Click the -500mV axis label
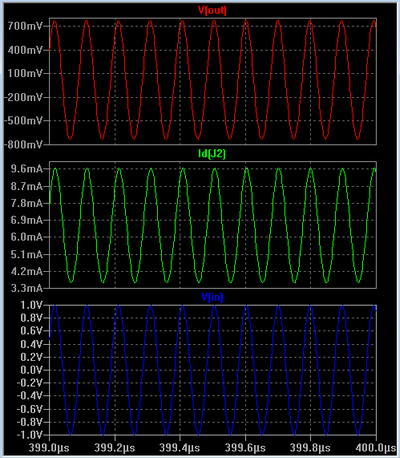Screen dimensions: 400x458 23,121
